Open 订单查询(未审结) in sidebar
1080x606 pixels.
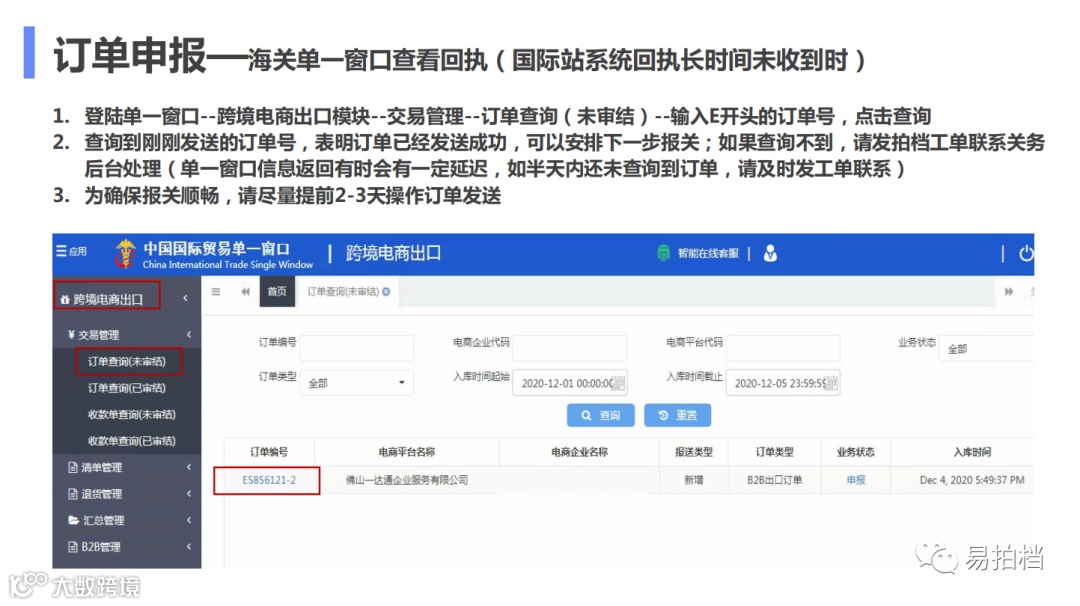(127, 362)
